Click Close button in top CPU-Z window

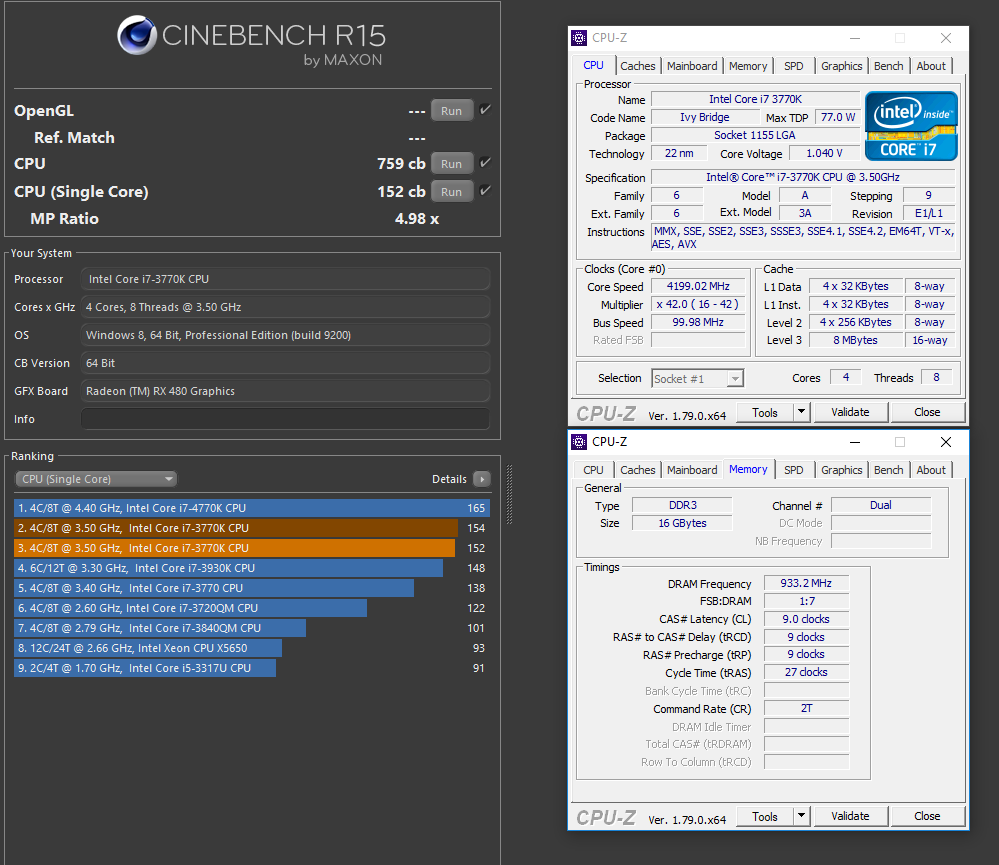pyautogui.click(x=927, y=412)
